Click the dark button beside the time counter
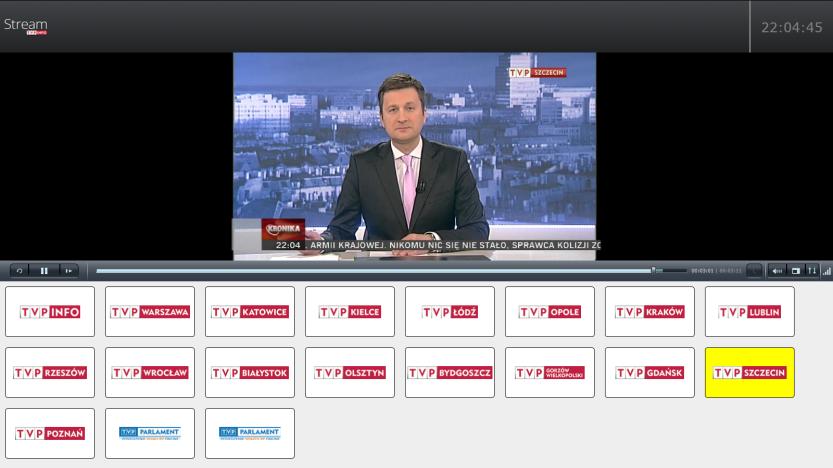833x468 pixels. (x=754, y=271)
